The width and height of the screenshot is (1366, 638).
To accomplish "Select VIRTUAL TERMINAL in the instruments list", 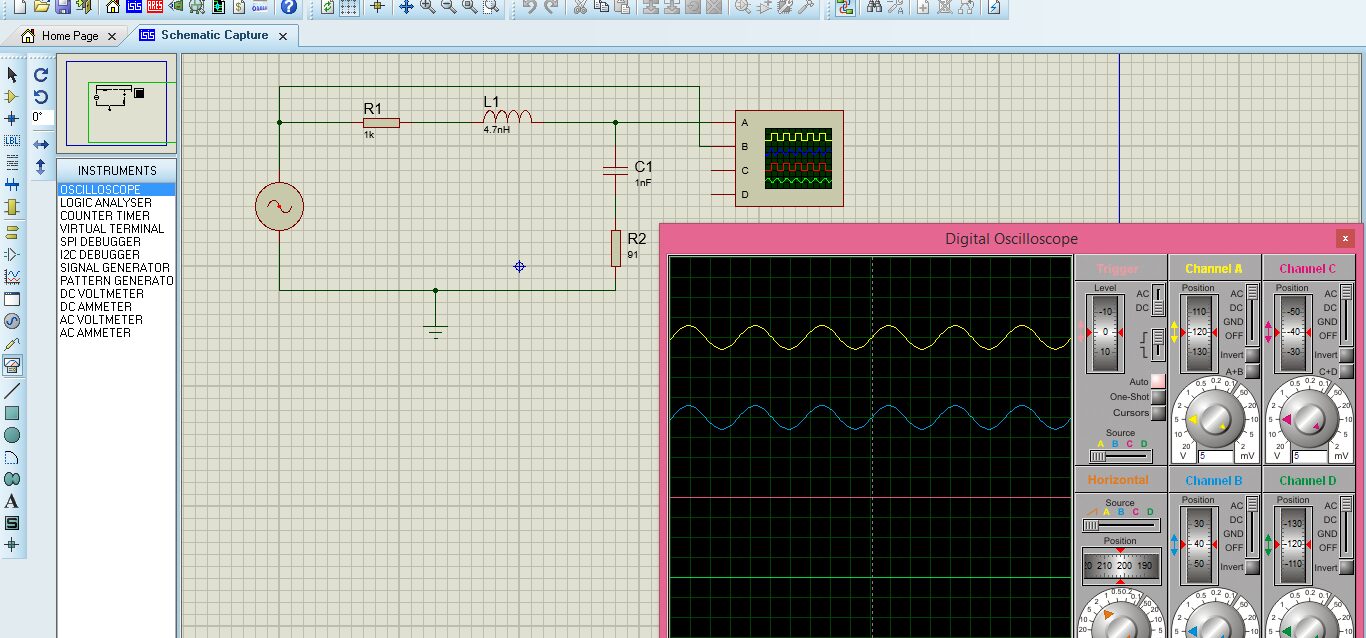I will pyautogui.click(x=116, y=229).
